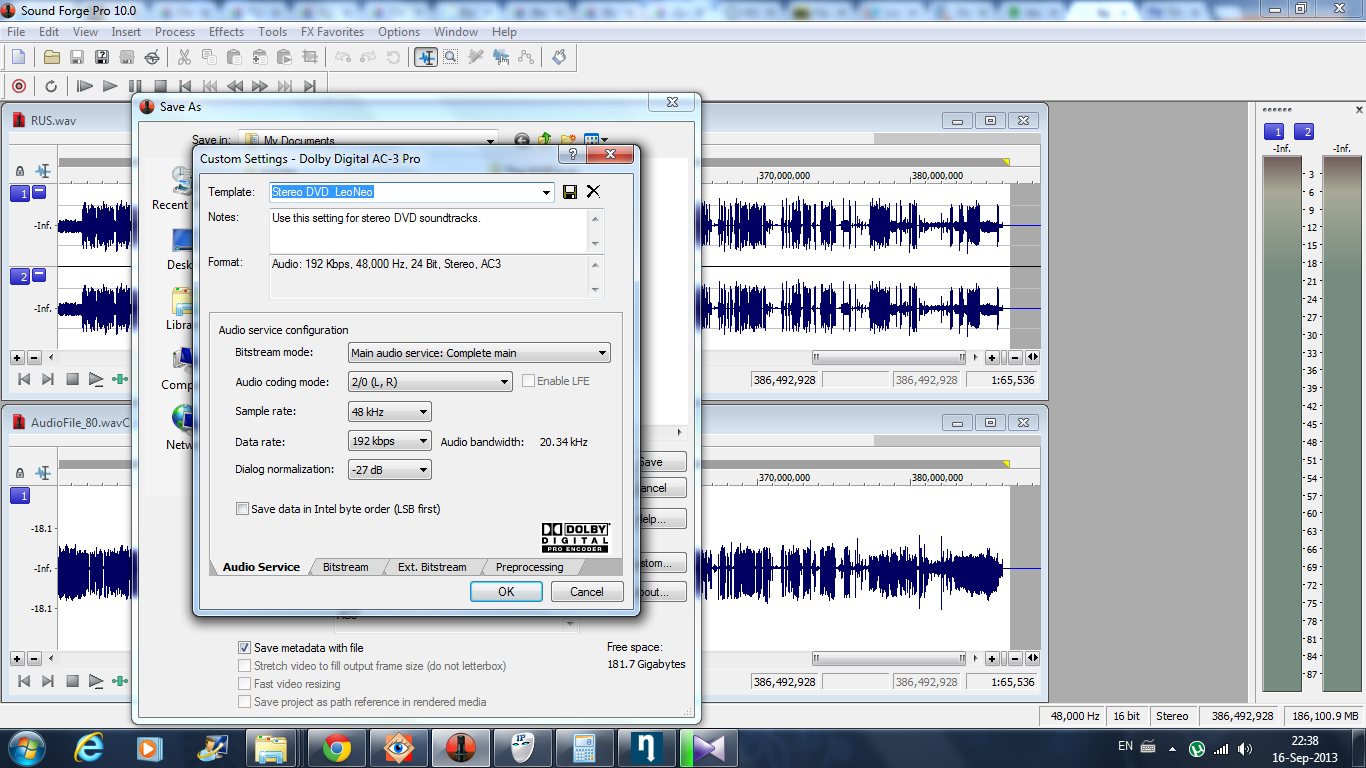Image resolution: width=1366 pixels, height=768 pixels.
Task: Select channel 2 button in RUS.wav
Action: point(20,277)
